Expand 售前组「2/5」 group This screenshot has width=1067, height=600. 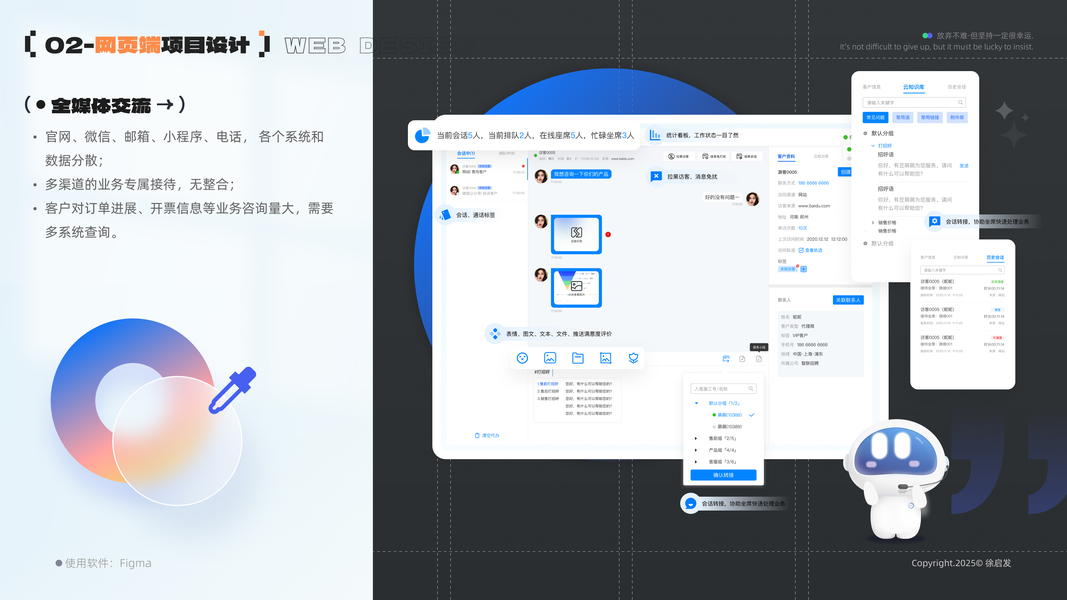pyautogui.click(x=695, y=438)
